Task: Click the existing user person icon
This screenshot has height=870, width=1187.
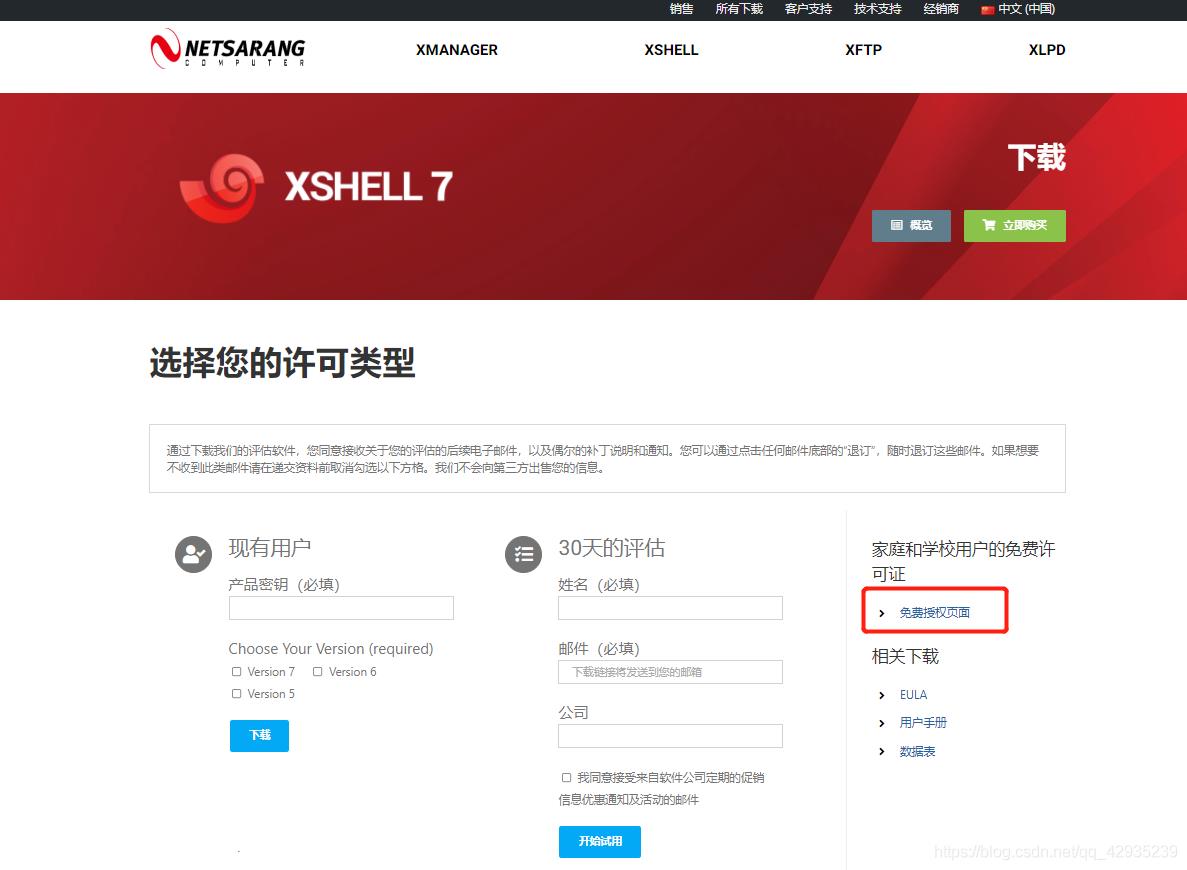Action: 194,554
